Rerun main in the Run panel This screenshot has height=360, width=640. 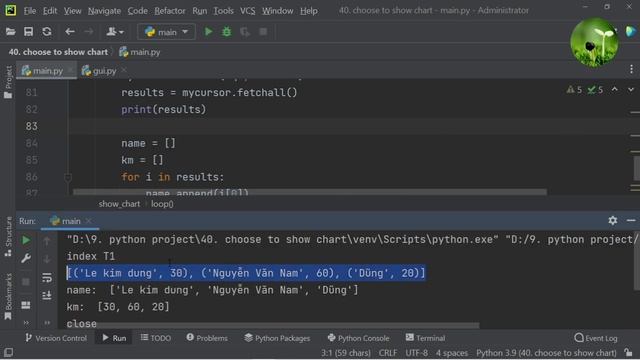(26, 240)
